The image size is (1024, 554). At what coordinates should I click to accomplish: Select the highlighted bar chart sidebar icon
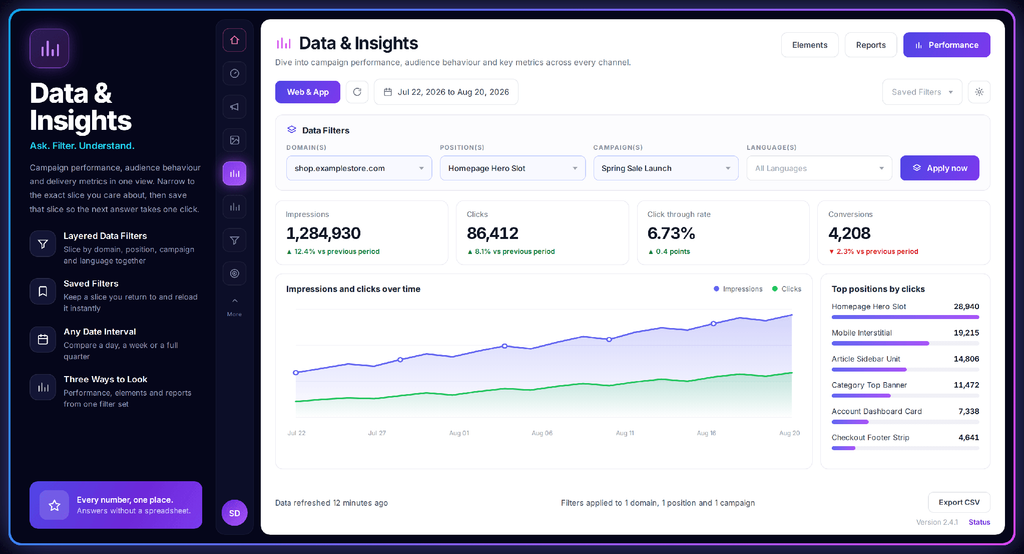point(234,173)
